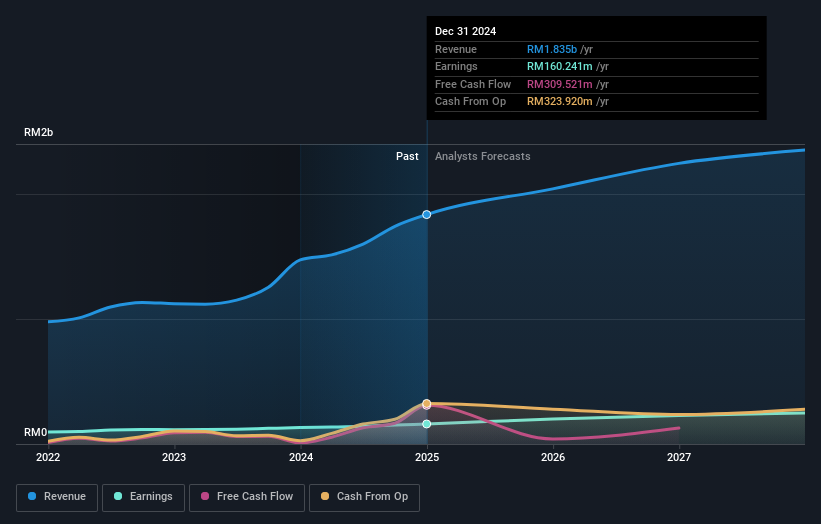The width and height of the screenshot is (821, 524).
Task: Click the Revenue data point marker
Action: (427, 215)
